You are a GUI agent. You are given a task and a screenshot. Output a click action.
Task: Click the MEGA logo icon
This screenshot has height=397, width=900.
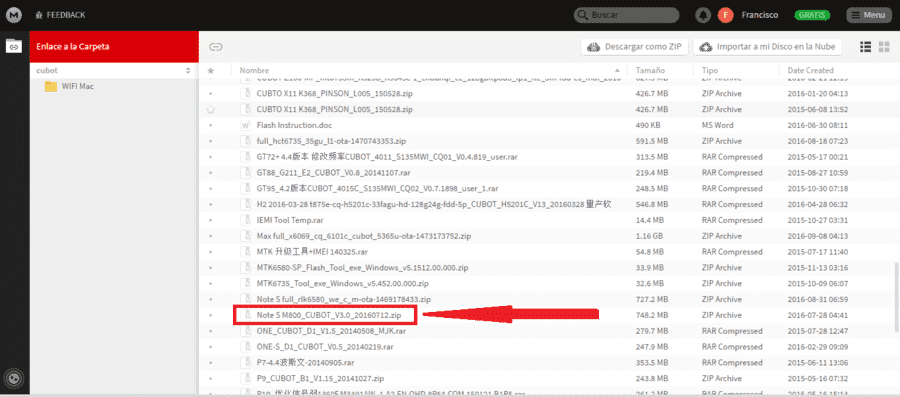14,15
